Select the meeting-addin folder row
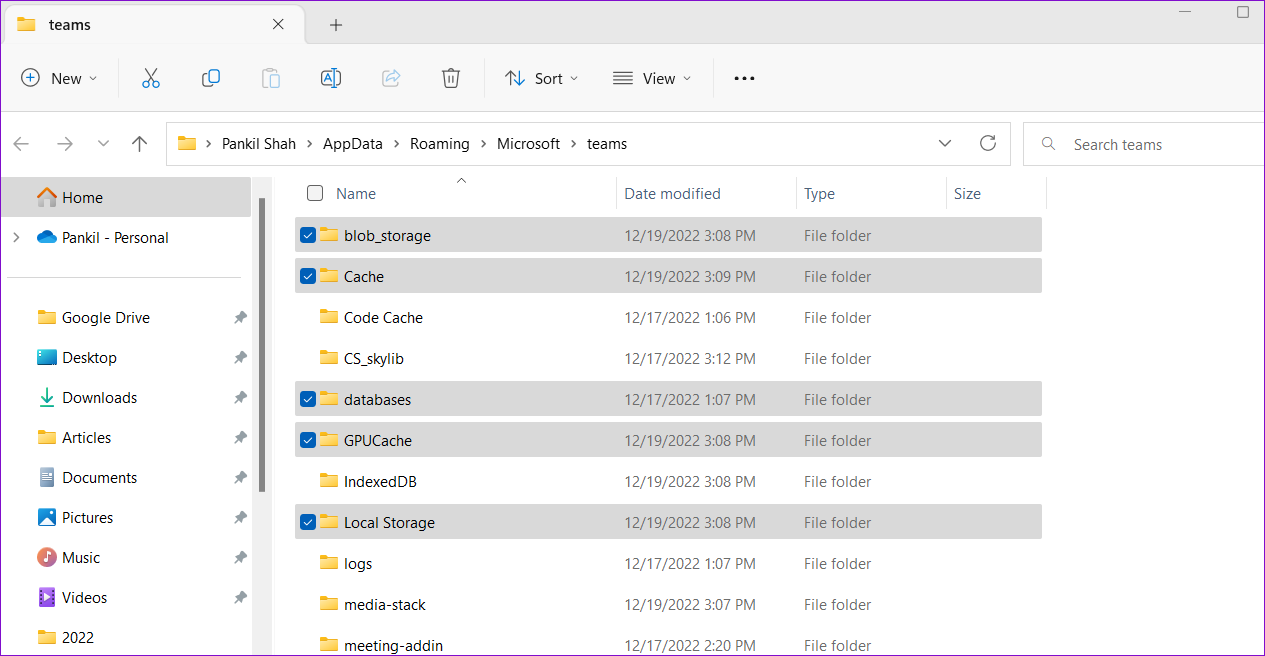The image size is (1265, 656). coord(668,645)
